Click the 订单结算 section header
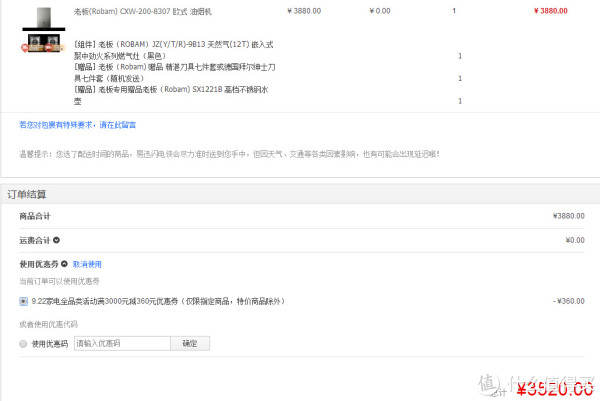Image resolution: width=600 pixels, height=401 pixels. coord(27,194)
